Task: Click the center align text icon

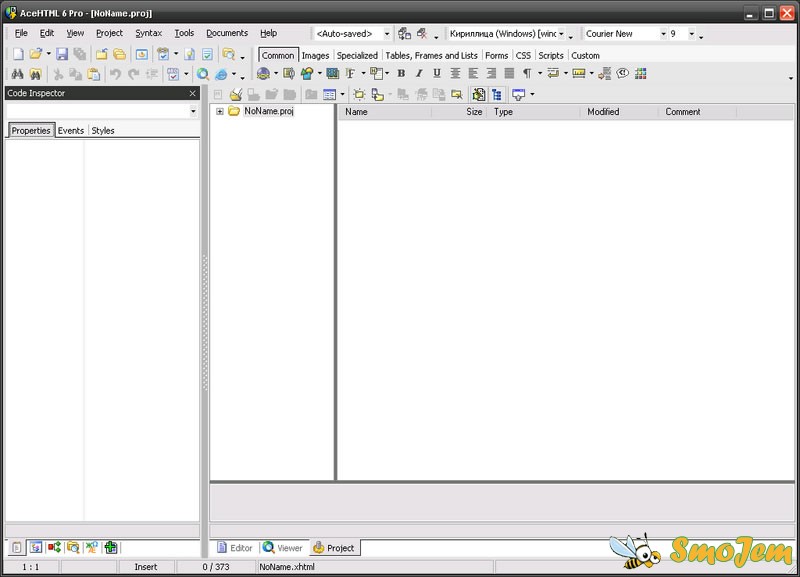Action: [455, 73]
